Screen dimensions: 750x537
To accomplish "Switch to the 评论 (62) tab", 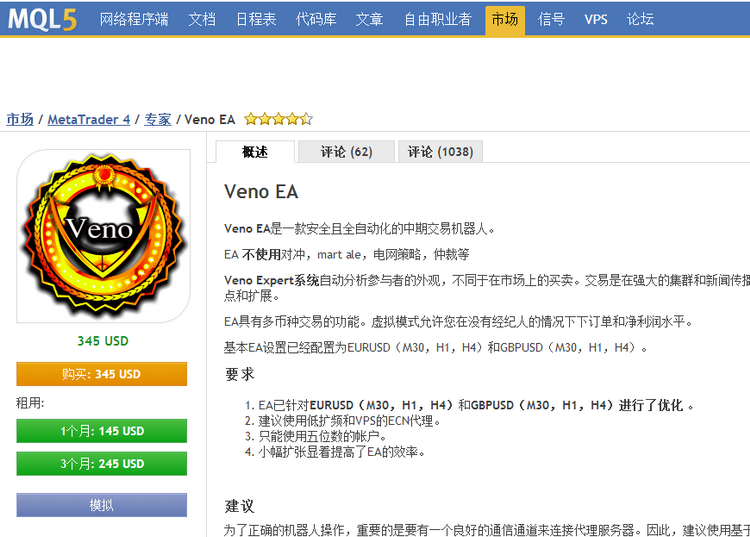I will click(346, 152).
